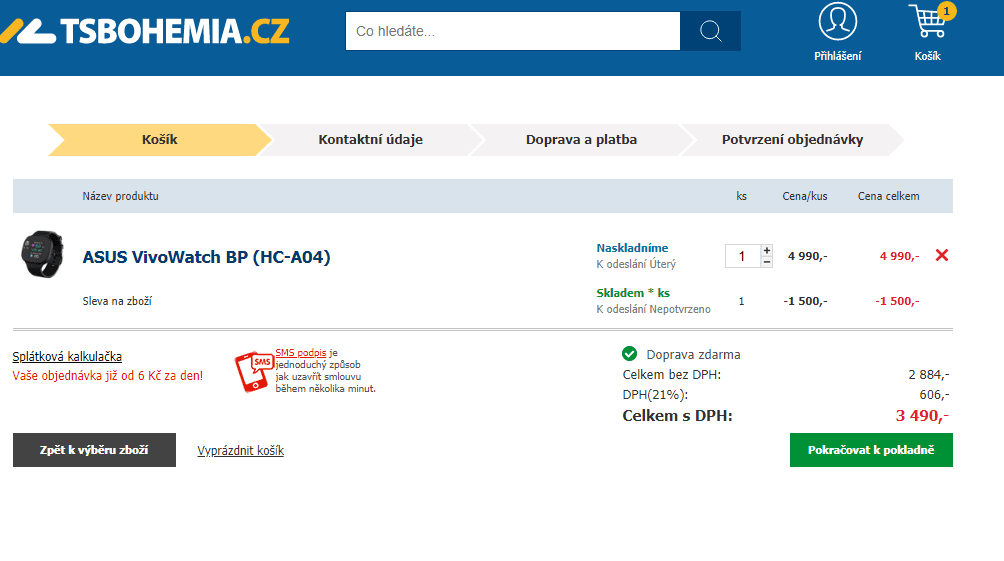Focus the Co hledáte search field
Image resolution: width=1004 pixels, height=561 pixels.
[512, 31]
